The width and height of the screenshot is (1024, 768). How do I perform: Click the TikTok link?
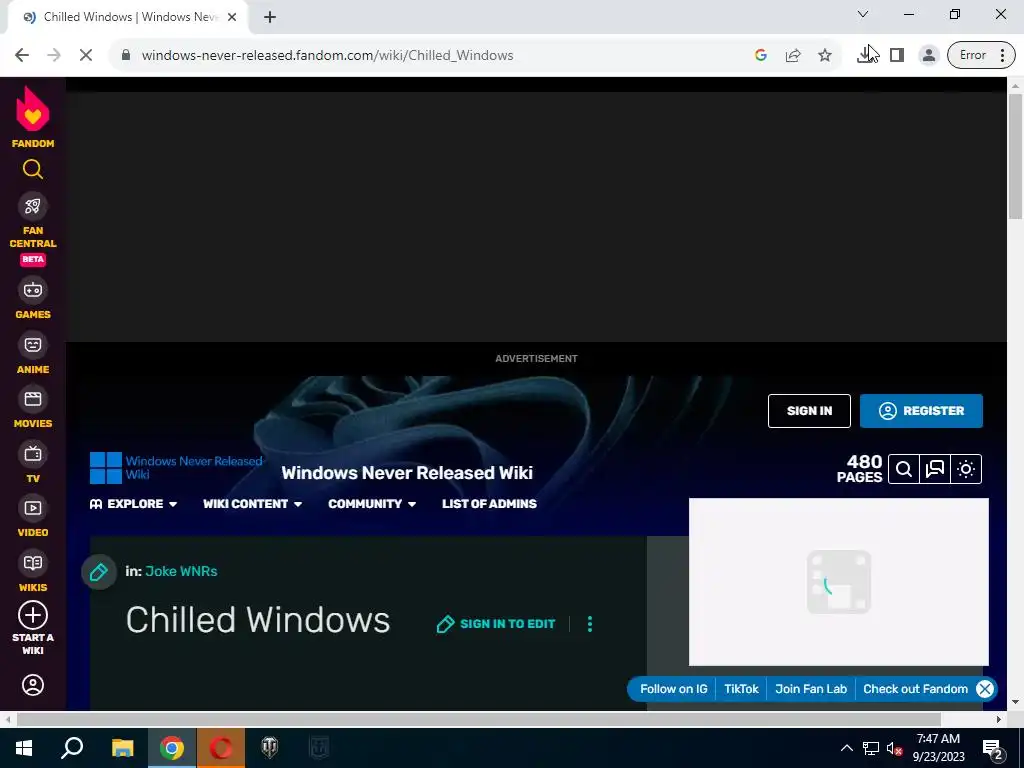coord(741,689)
